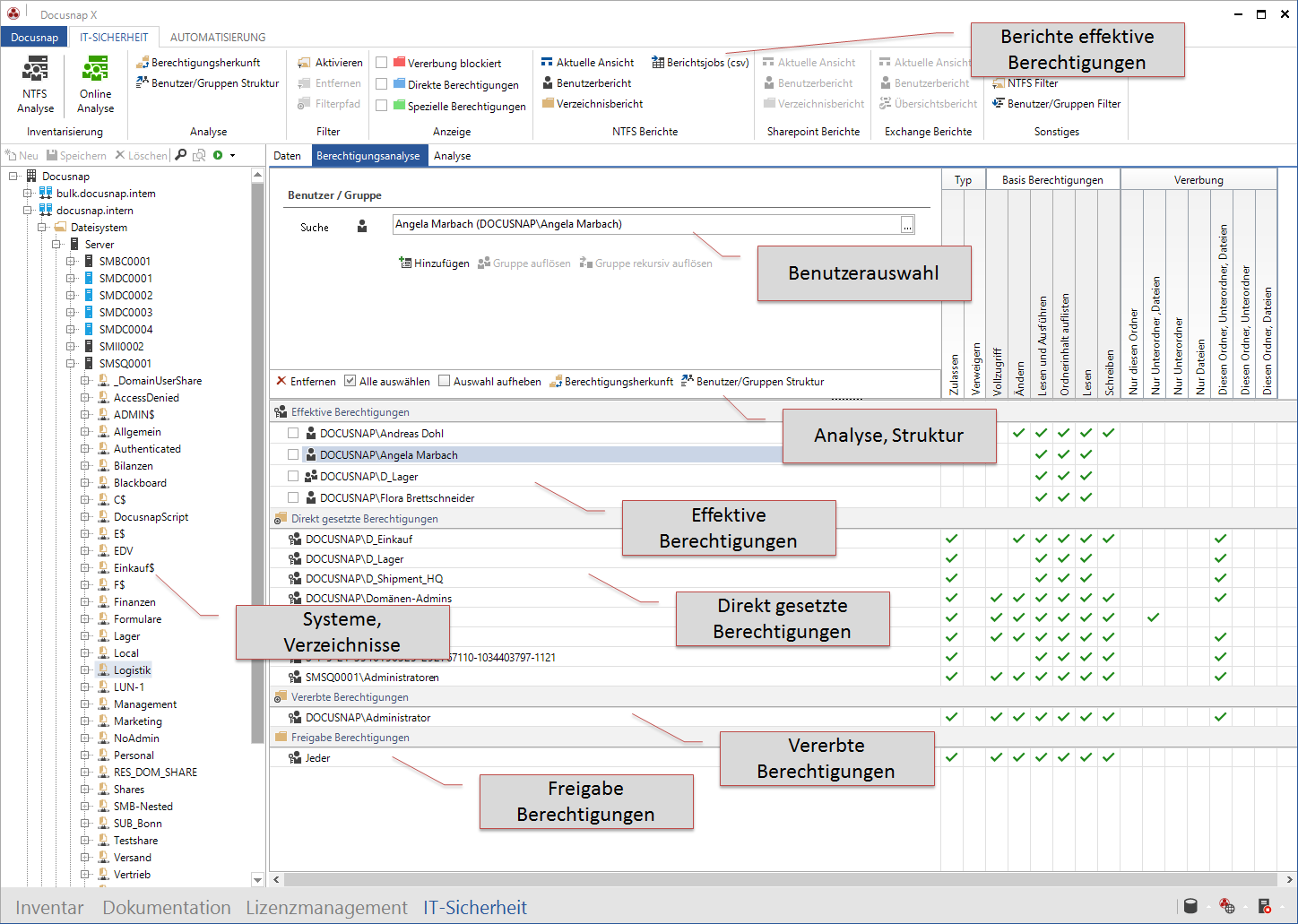1298x924 pixels.
Task: Click the search magnifier icon in tree toolbar
Action: click(181, 155)
